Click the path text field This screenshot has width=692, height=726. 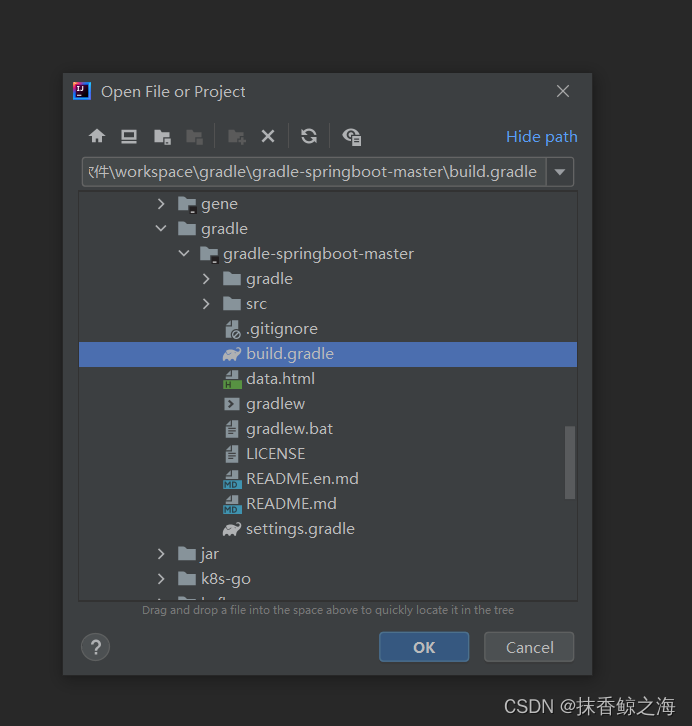tap(314, 172)
